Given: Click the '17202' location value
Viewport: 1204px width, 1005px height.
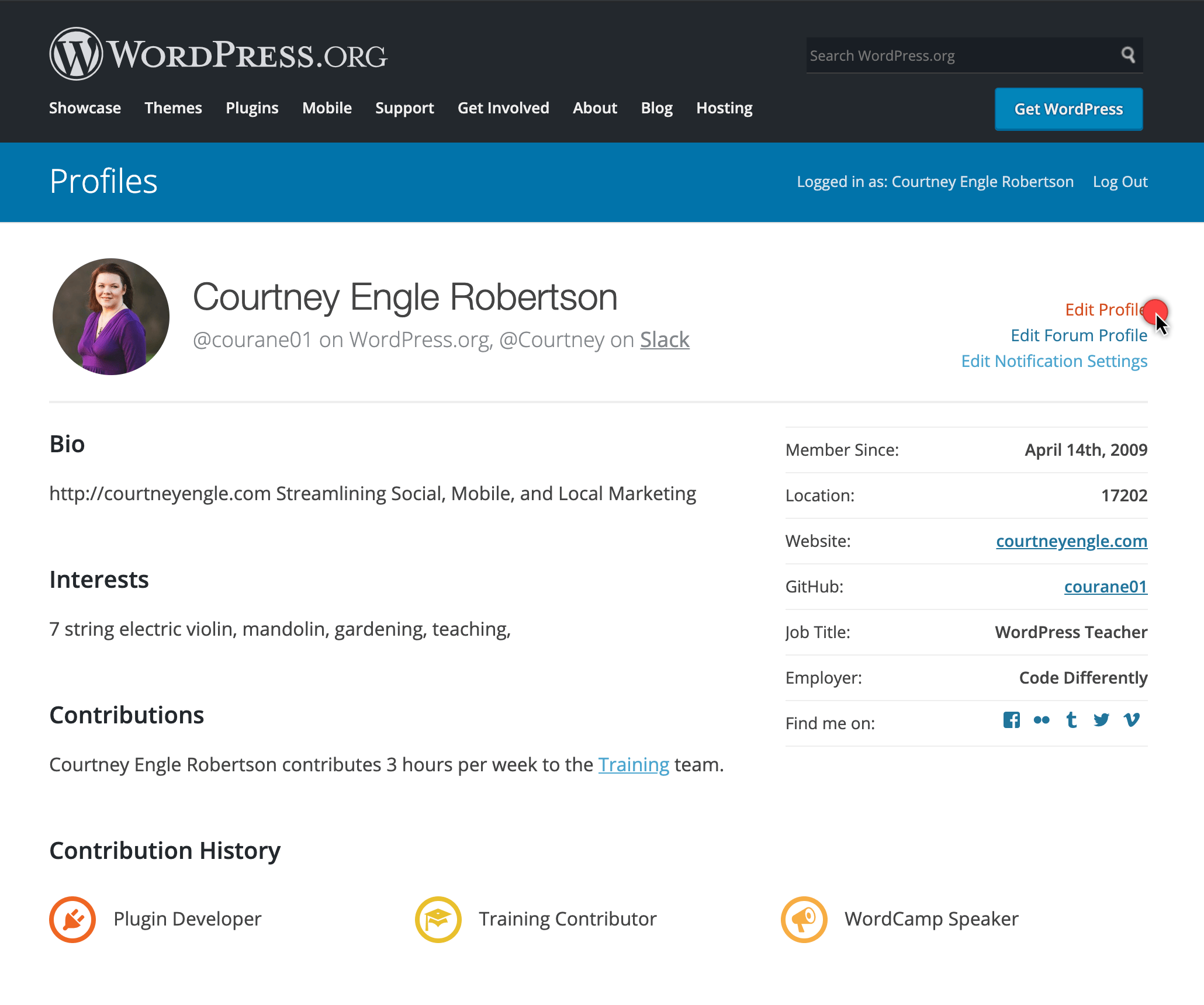Looking at the screenshot, I should (1124, 495).
